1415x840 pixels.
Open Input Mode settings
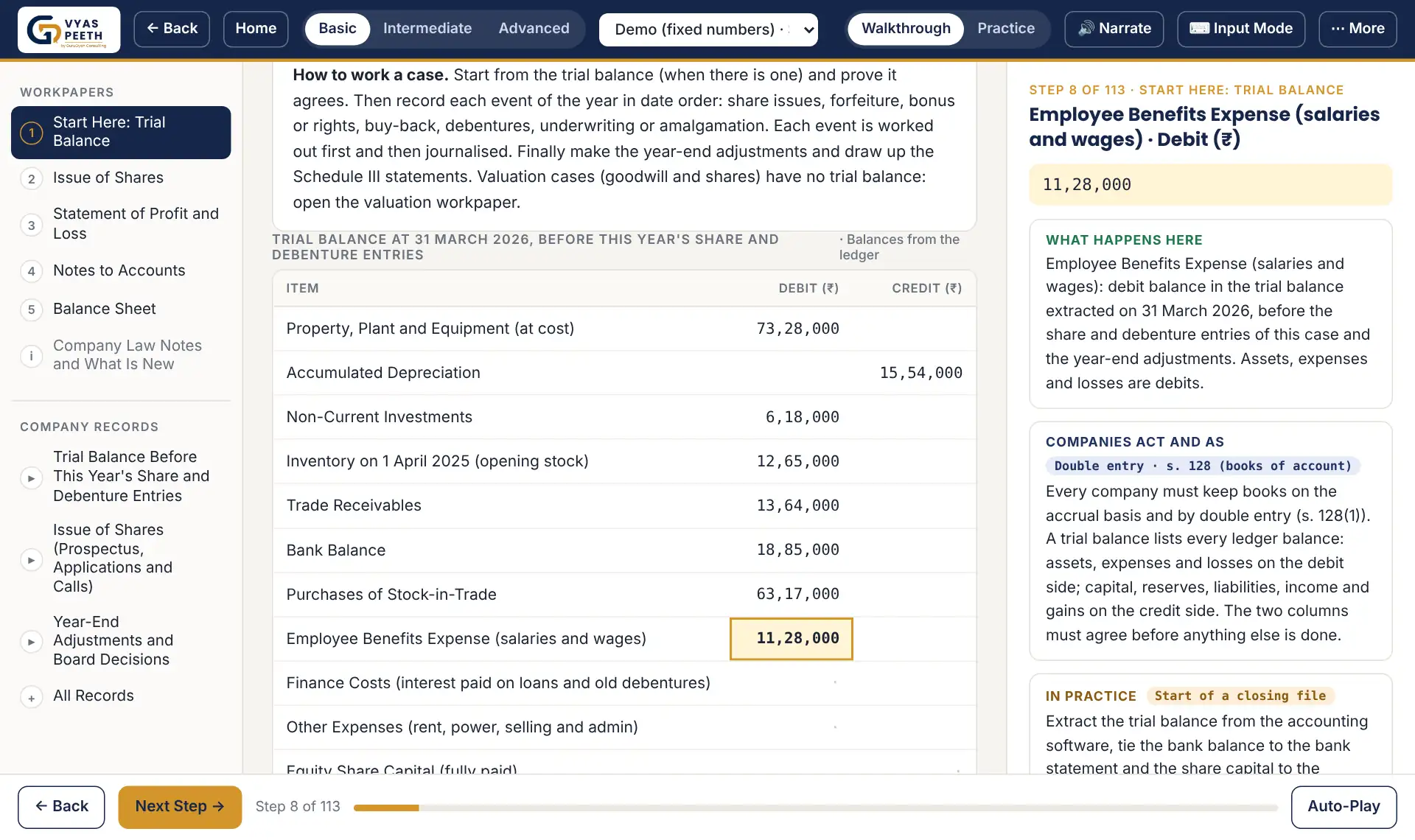click(x=1241, y=29)
